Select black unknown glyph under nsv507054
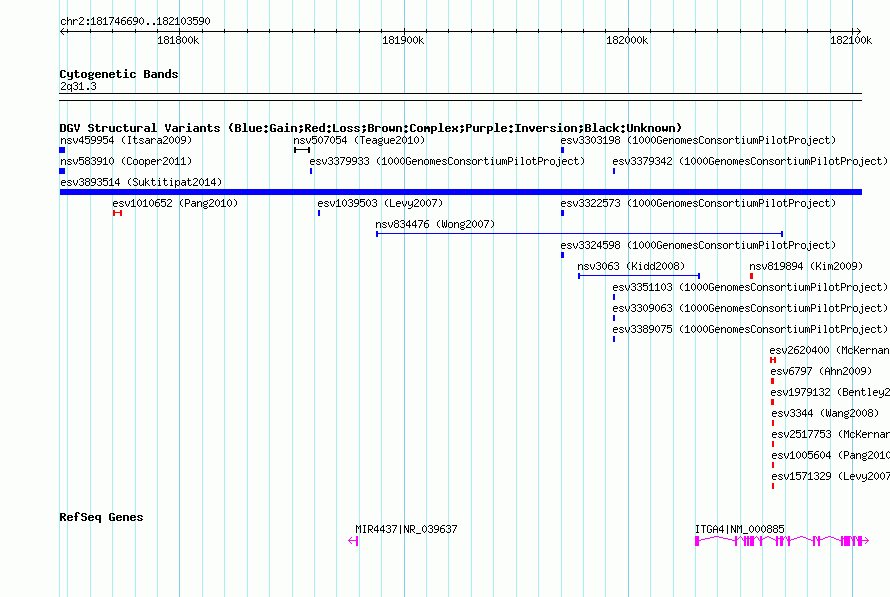Image resolution: width=890 pixels, height=597 pixels. (302, 150)
